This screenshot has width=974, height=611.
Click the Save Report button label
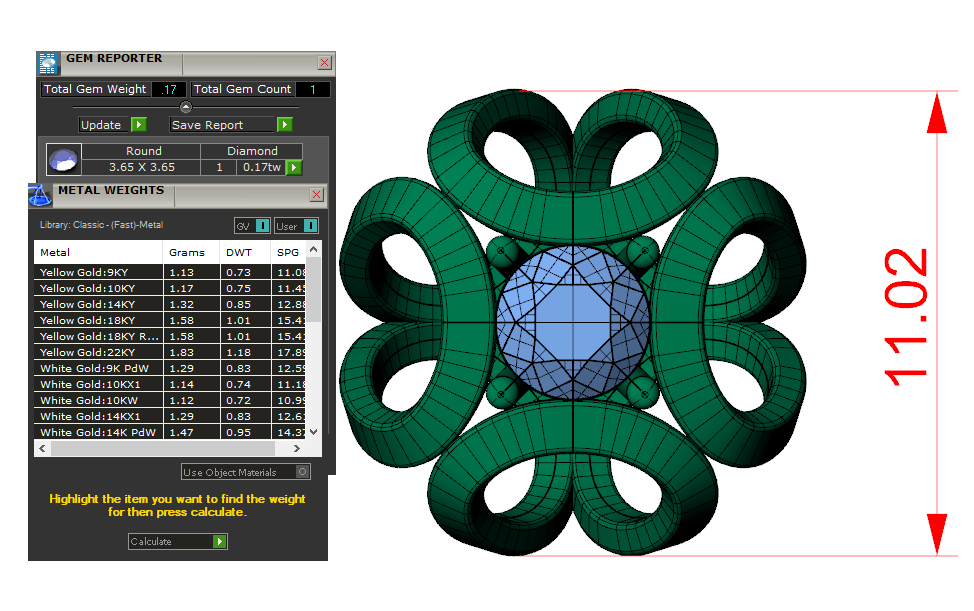click(208, 125)
